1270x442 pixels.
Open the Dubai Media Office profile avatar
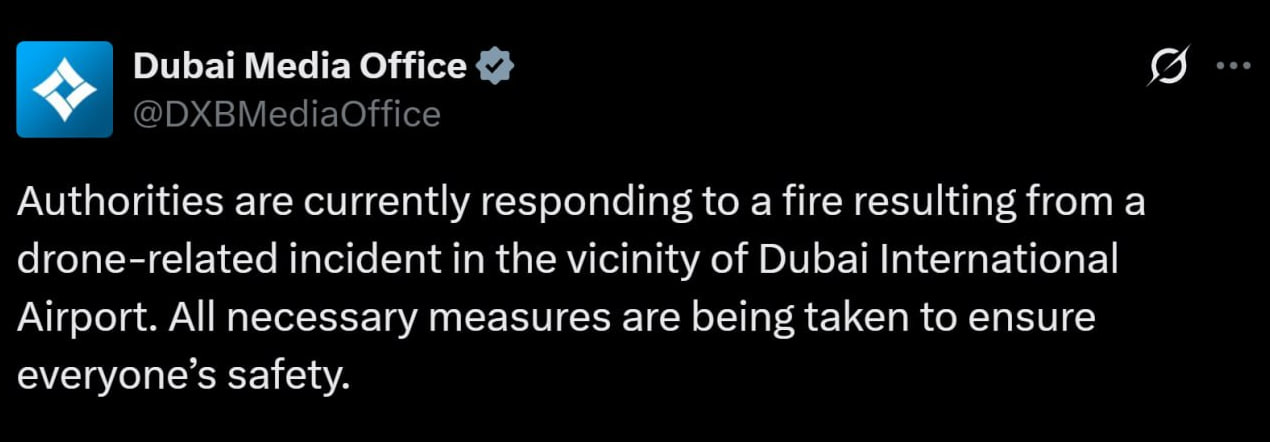point(64,89)
